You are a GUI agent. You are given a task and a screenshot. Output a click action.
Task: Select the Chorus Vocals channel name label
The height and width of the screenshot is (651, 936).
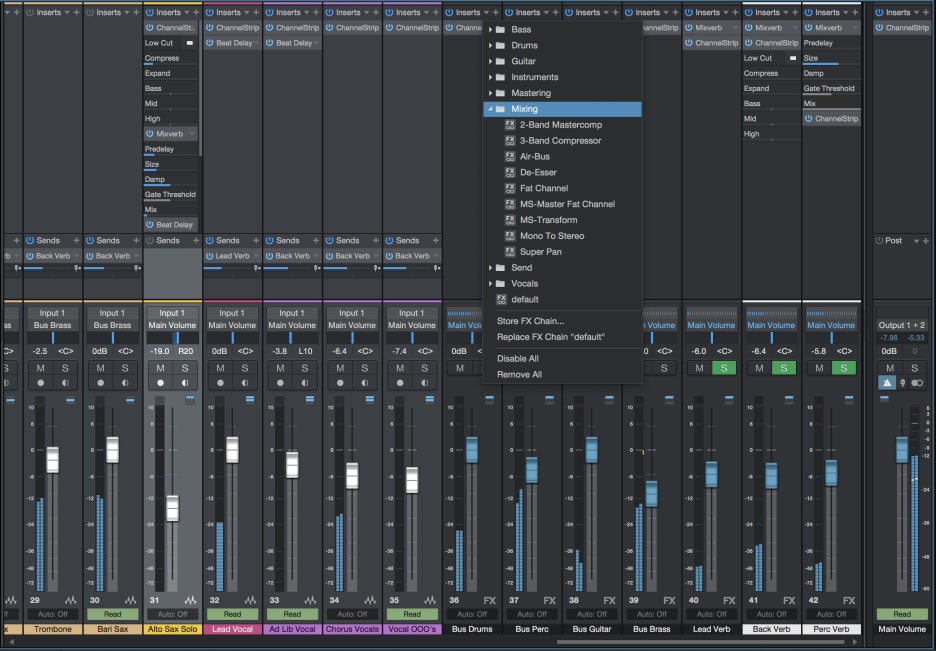(352, 629)
